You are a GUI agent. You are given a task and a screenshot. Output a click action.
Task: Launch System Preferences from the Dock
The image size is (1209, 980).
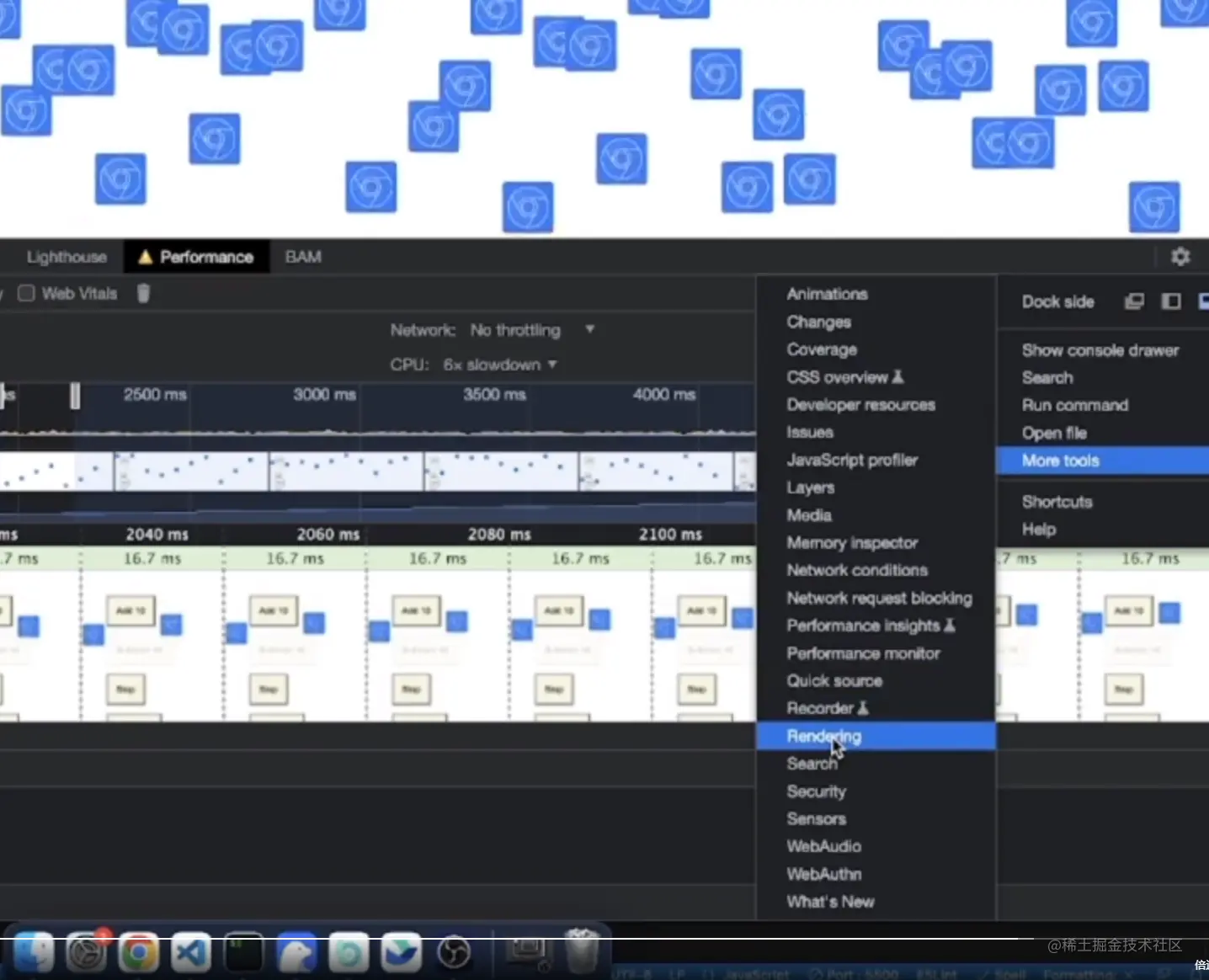87,952
